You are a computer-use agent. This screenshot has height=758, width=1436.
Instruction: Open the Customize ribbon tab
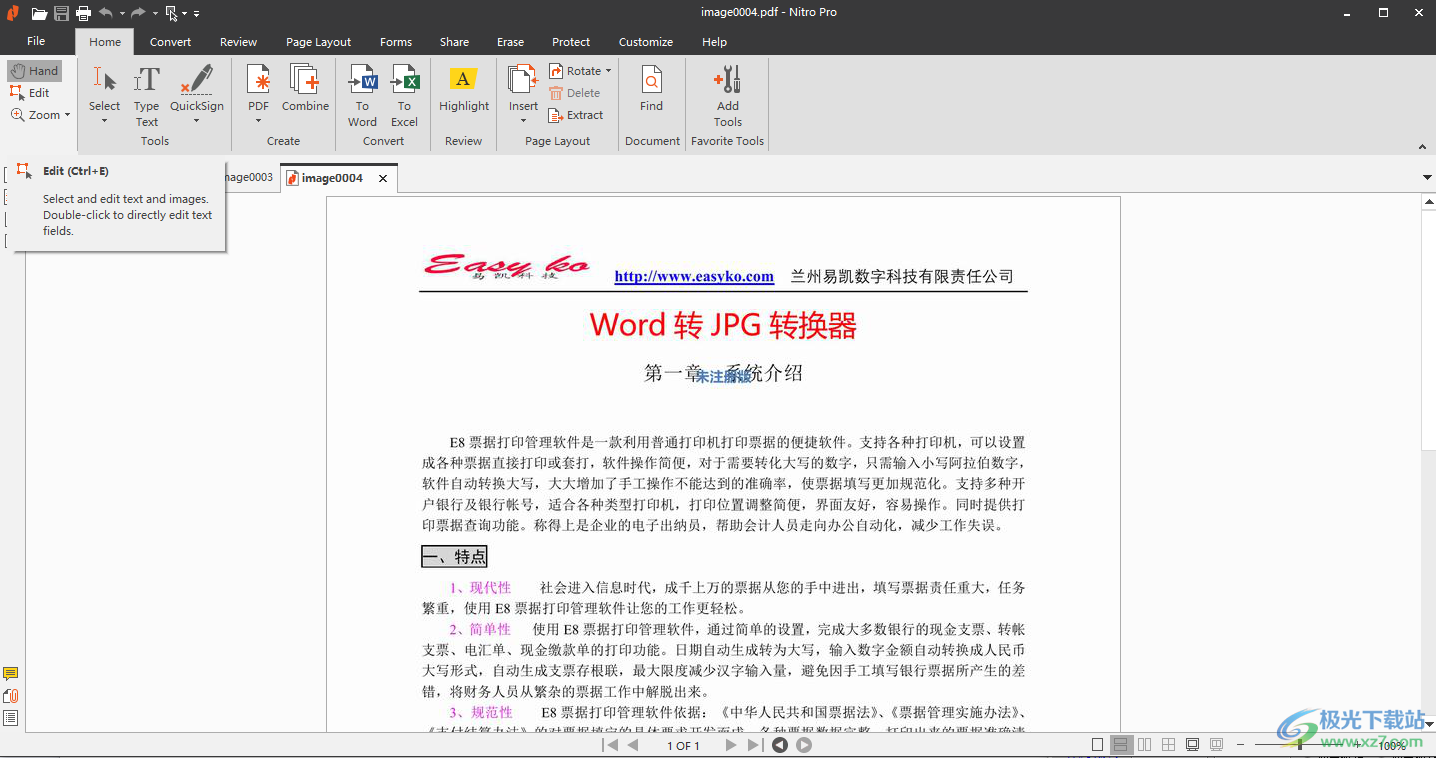click(646, 42)
